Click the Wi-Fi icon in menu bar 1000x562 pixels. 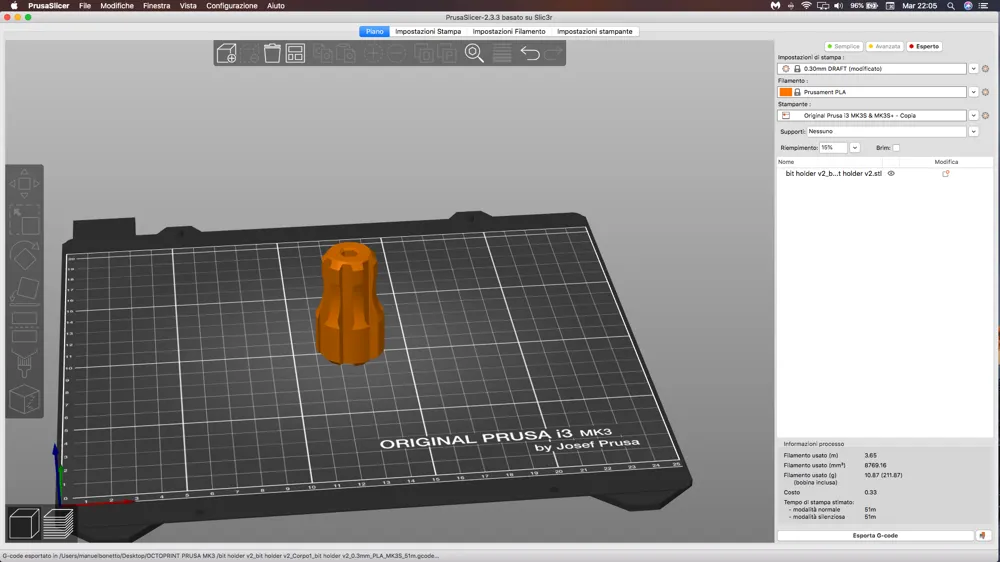[806, 6]
